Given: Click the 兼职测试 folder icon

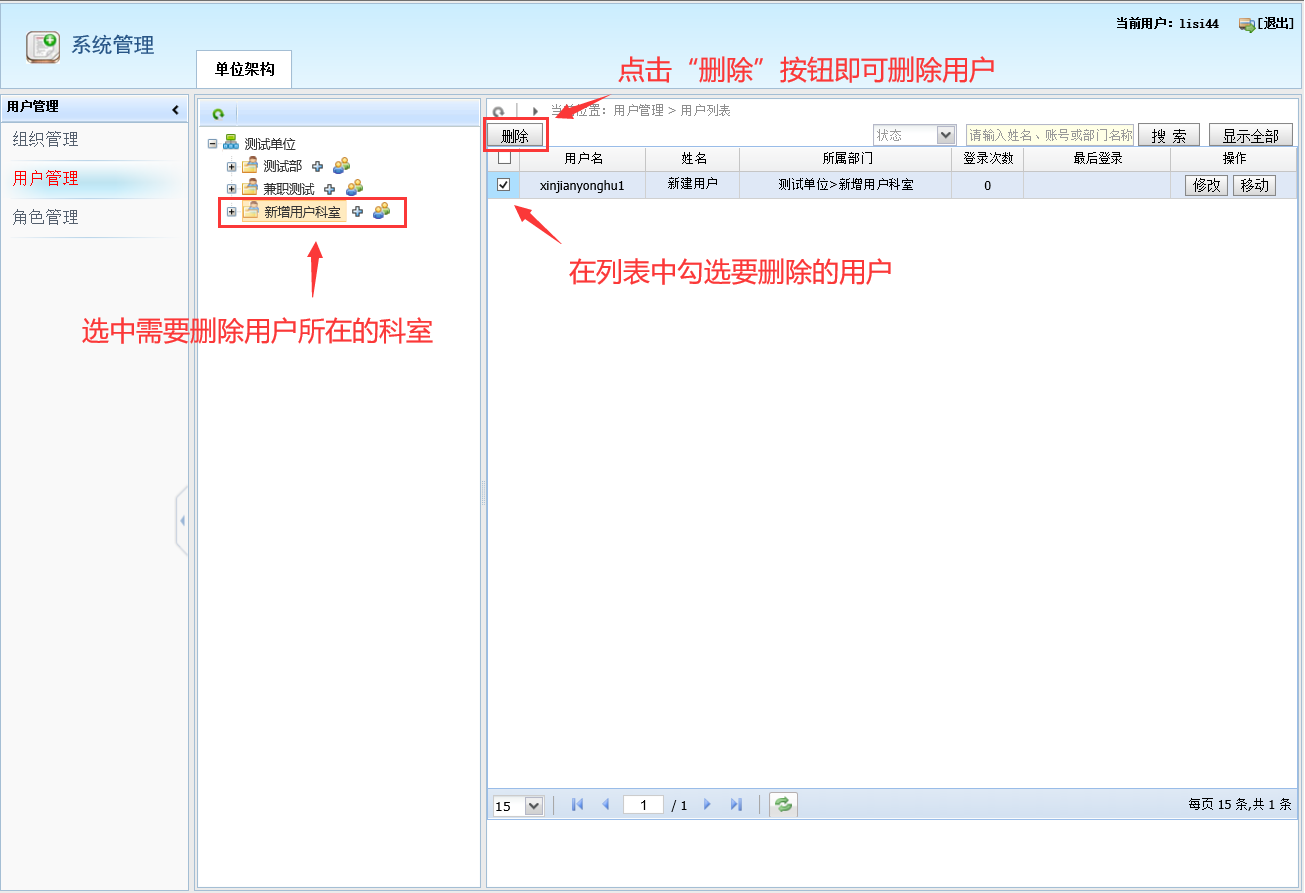Looking at the screenshot, I should point(250,188).
